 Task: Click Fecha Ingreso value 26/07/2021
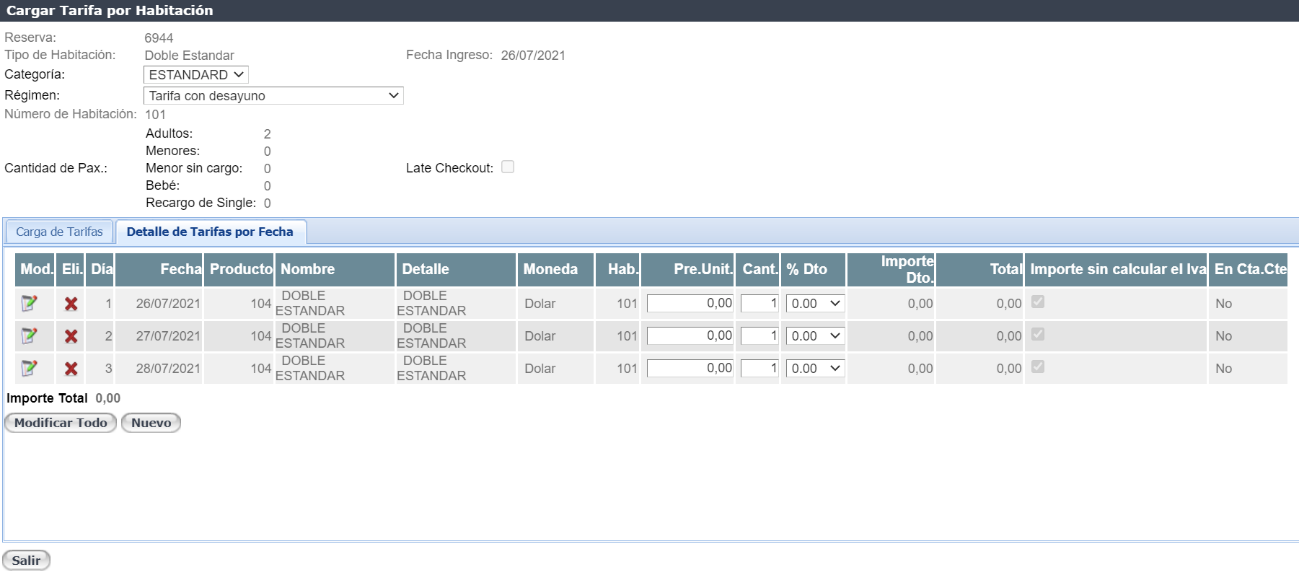click(533, 55)
